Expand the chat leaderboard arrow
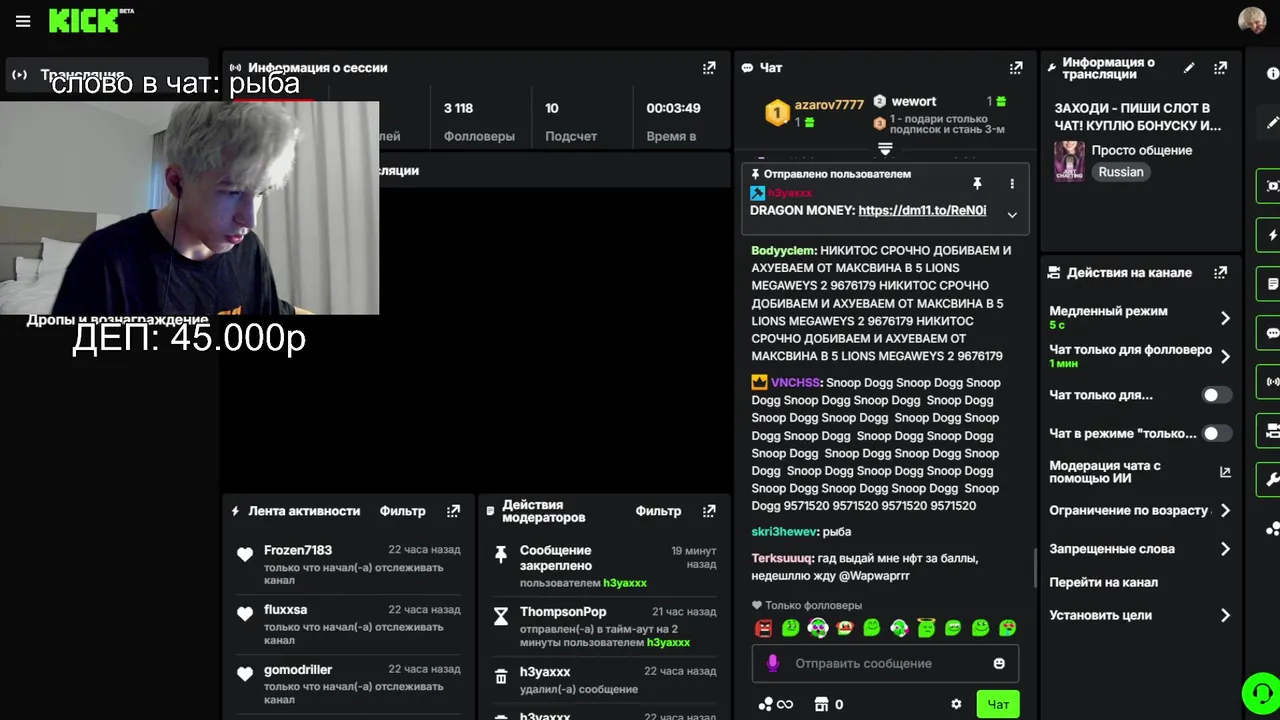 pyautogui.click(x=885, y=148)
